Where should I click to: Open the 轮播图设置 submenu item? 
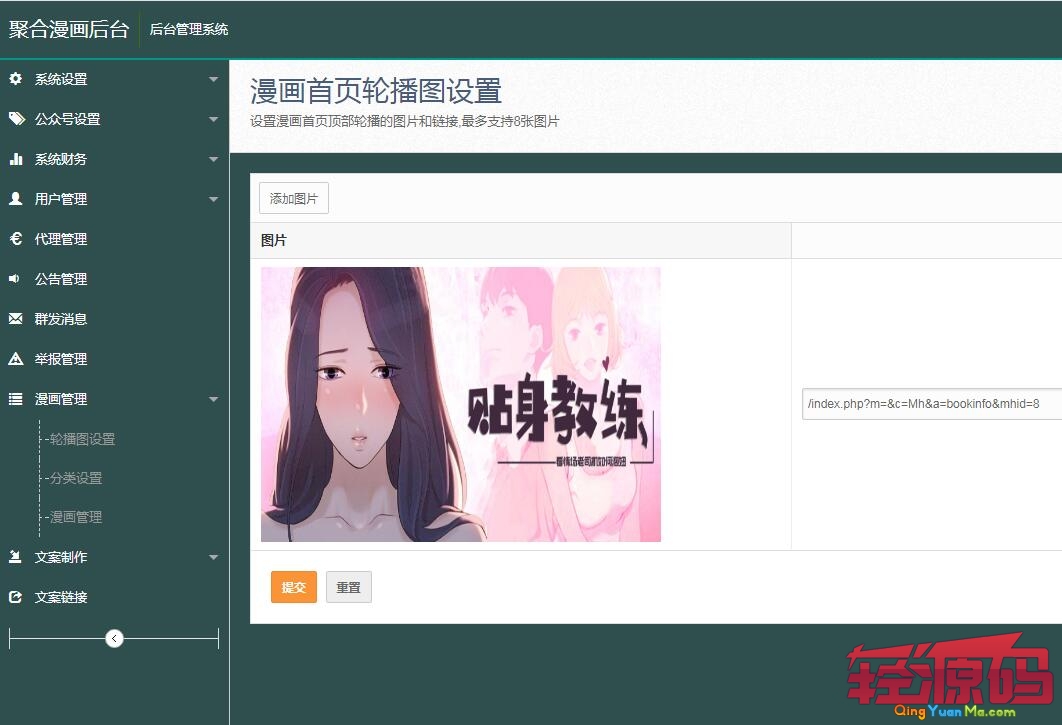click(x=82, y=439)
